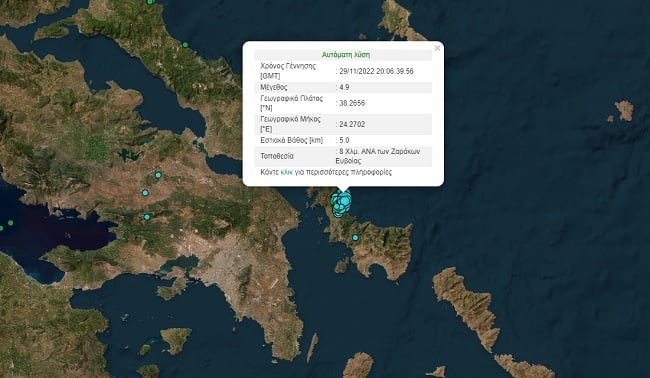Select the 'Εστιακό Βάθος [km]' label
The height and width of the screenshot is (378, 650).
coord(291,140)
